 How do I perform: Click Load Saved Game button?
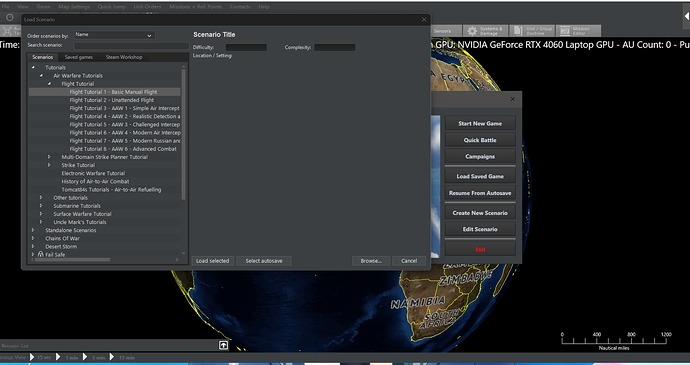pyautogui.click(x=480, y=176)
